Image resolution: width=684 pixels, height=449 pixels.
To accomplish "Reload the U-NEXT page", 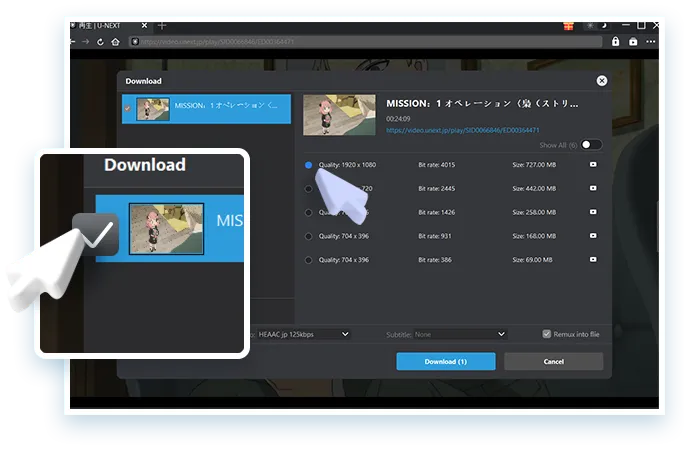I will [100, 42].
